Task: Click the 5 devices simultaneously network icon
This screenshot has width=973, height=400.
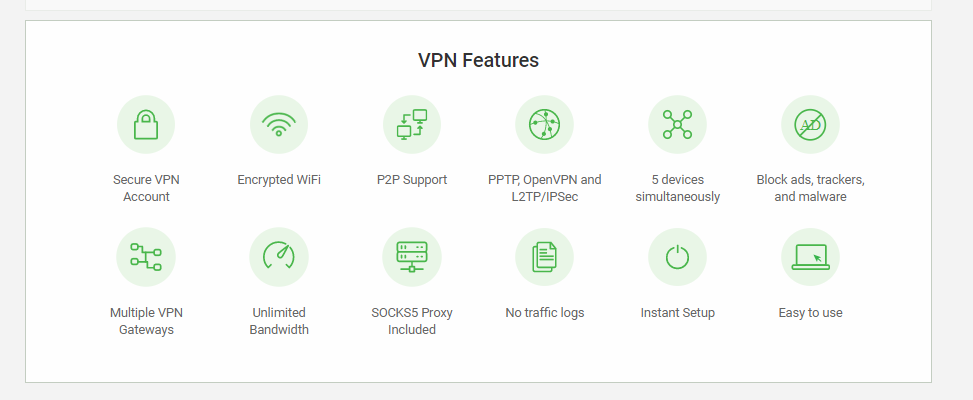Action: click(x=677, y=125)
